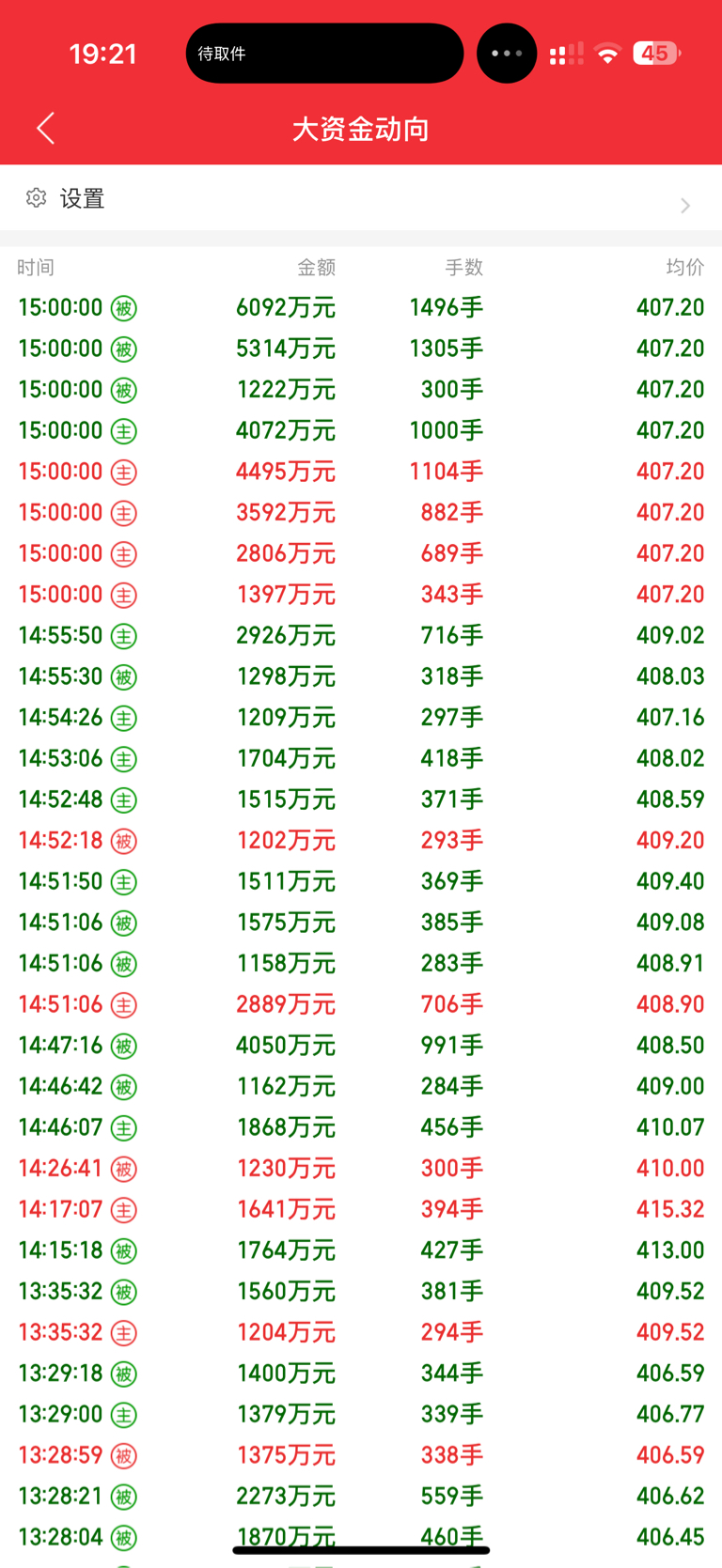Select the 被 badge on 6092万元 row

tap(124, 308)
